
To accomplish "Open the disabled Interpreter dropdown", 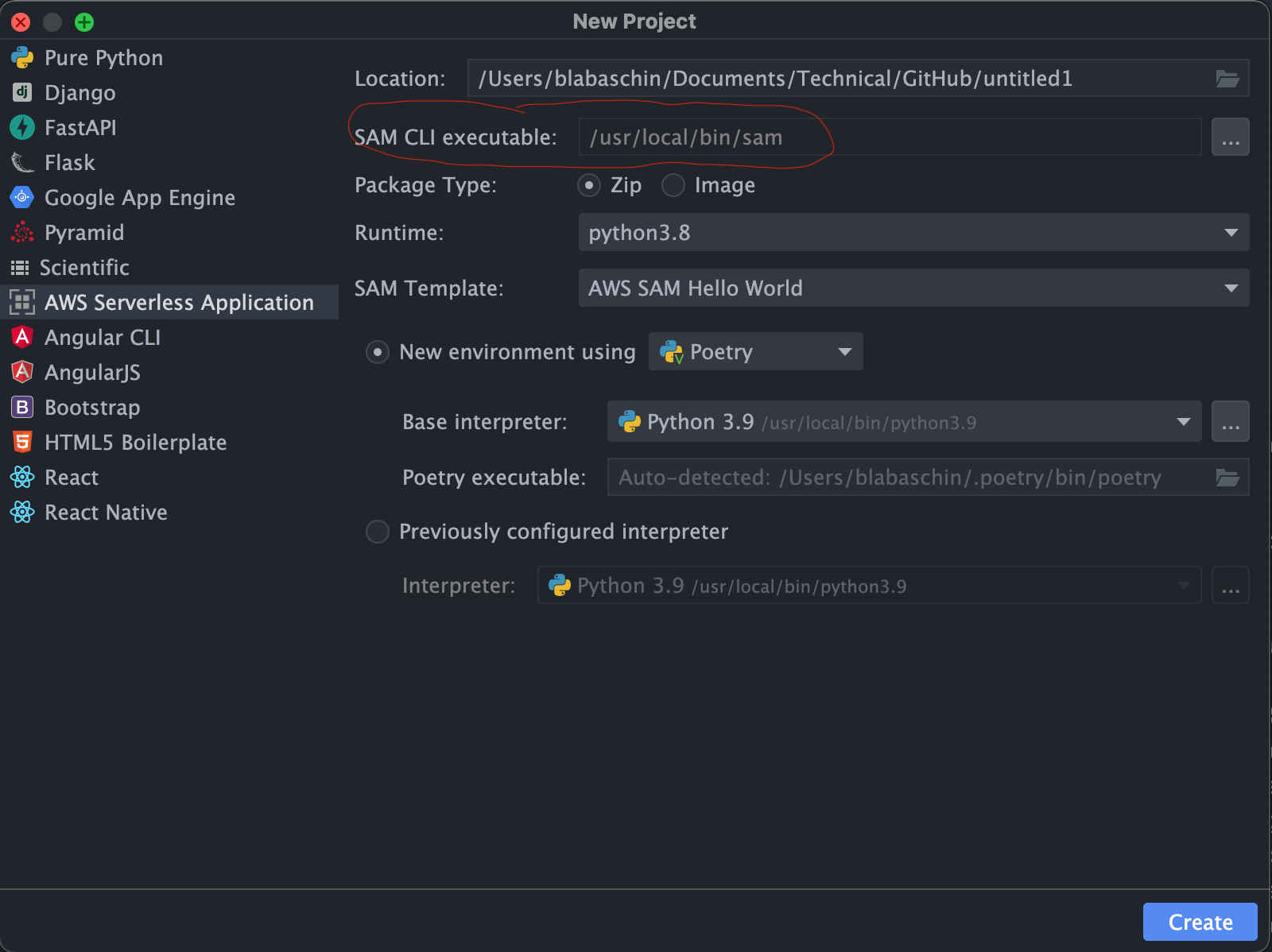I will coord(869,585).
